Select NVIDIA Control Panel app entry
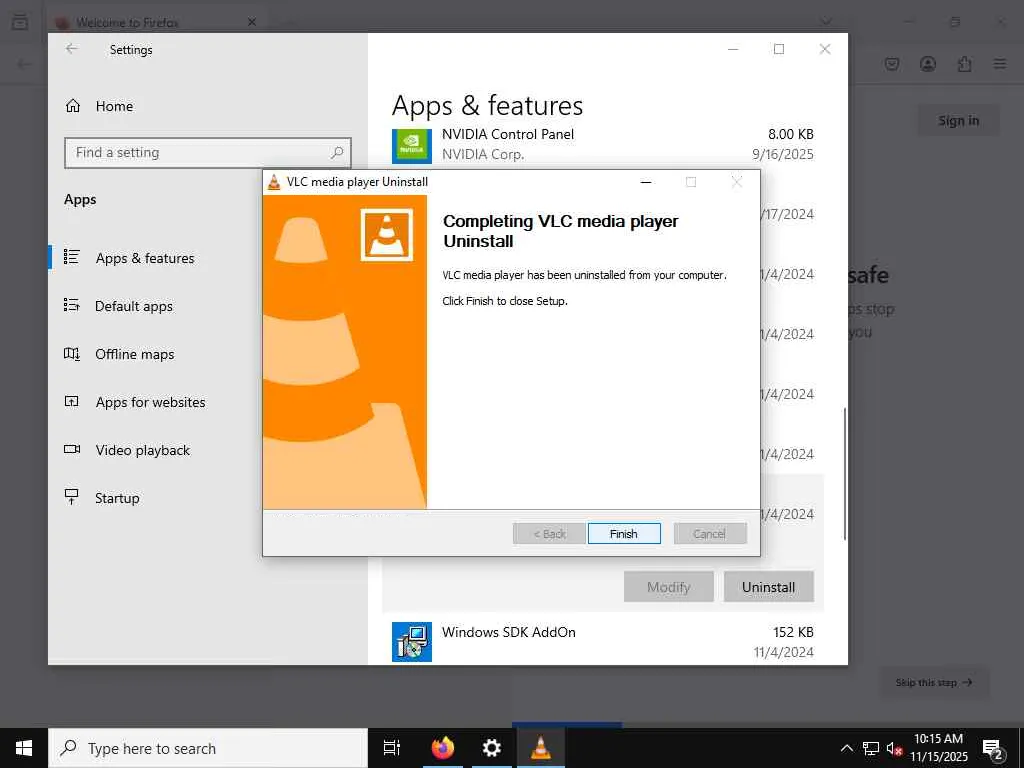Screen dimensions: 1024x768 point(603,144)
